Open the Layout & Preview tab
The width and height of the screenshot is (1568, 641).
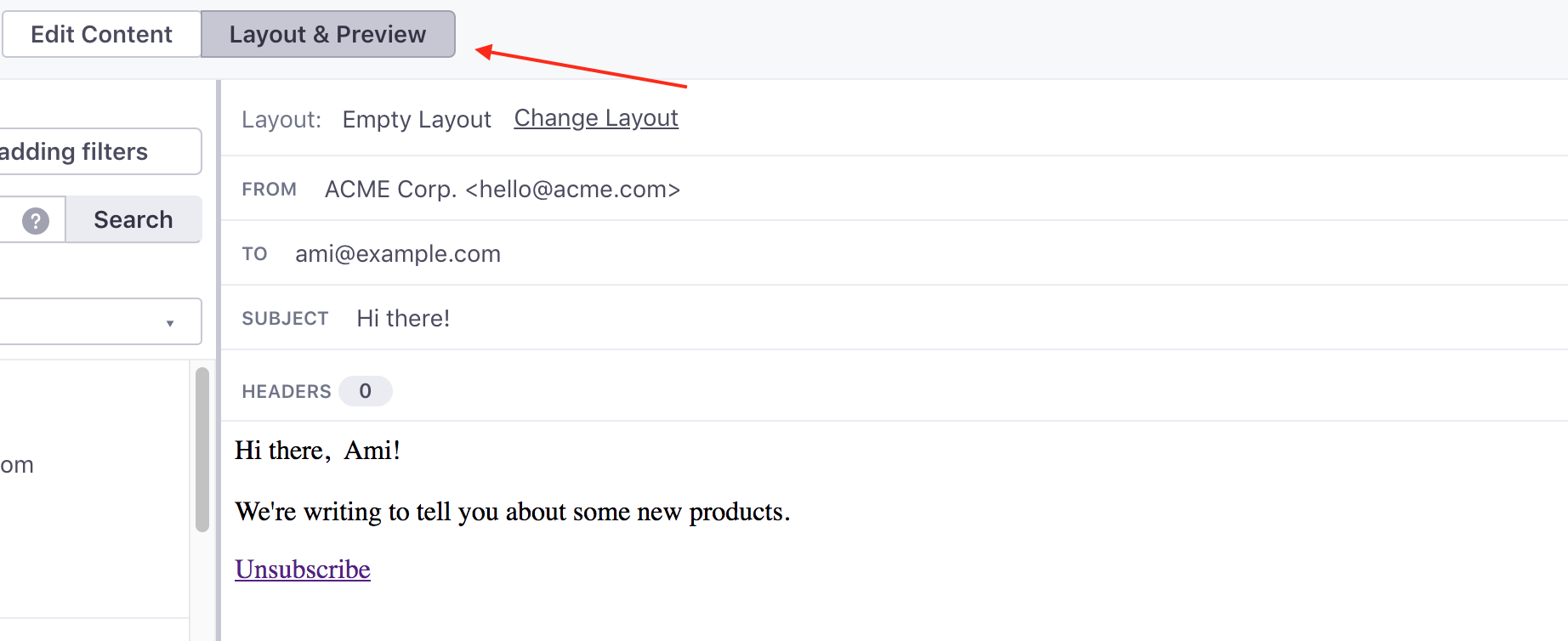click(x=328, y=34)
